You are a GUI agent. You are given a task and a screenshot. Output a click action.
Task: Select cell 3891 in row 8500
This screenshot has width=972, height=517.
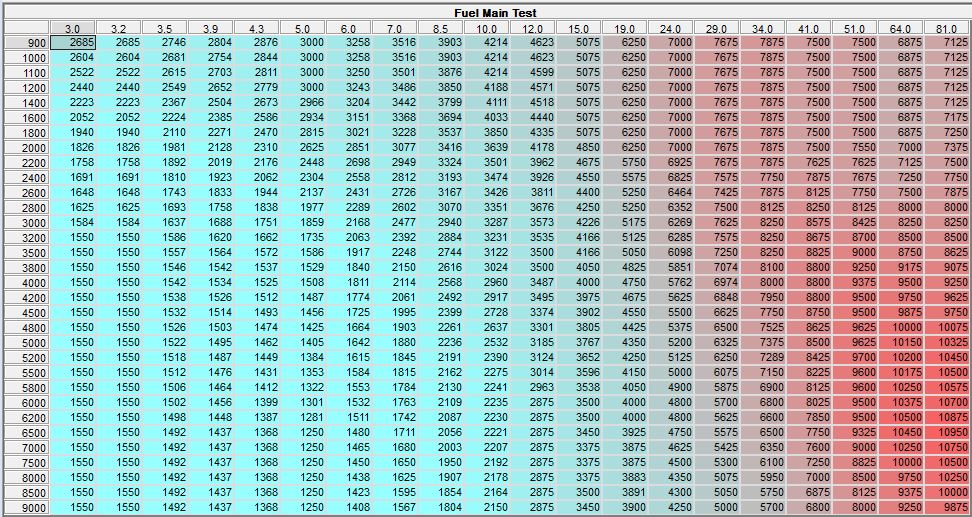click(625, 492)
